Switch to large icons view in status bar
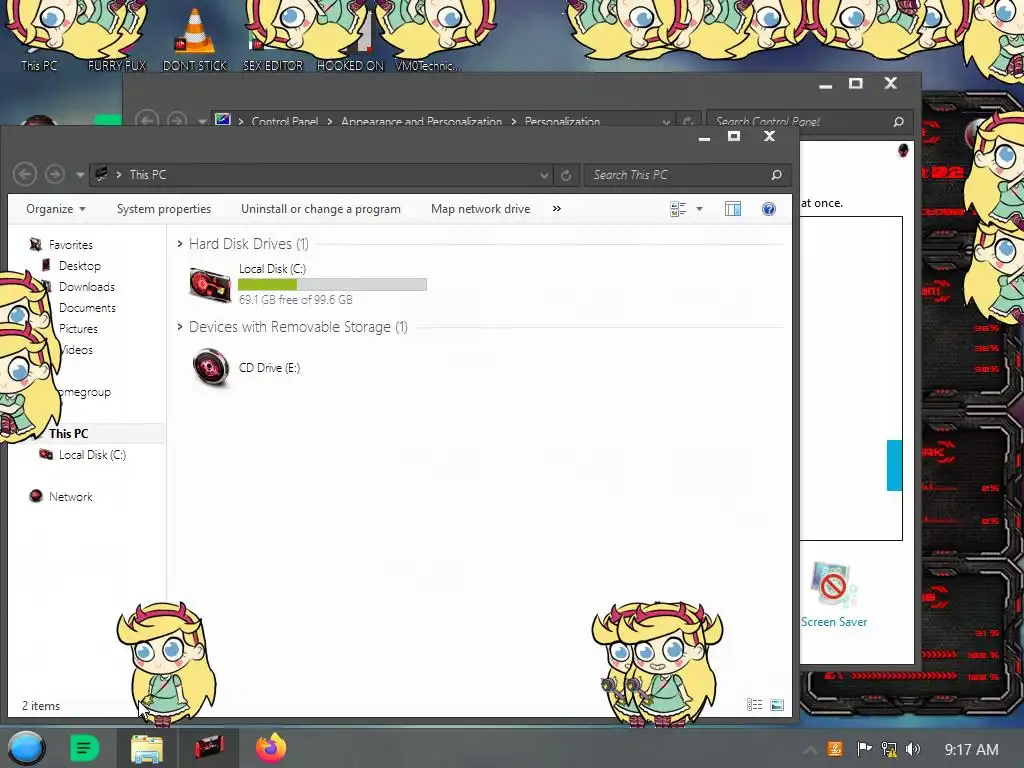Image resolution: width=1024 pixels, height=768 pixels. tap(776, 705)
